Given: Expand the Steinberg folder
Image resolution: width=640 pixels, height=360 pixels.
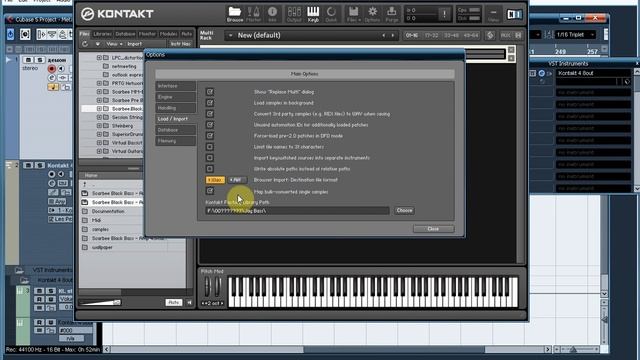Looking at the screenshot, I should tap(99, 126).
